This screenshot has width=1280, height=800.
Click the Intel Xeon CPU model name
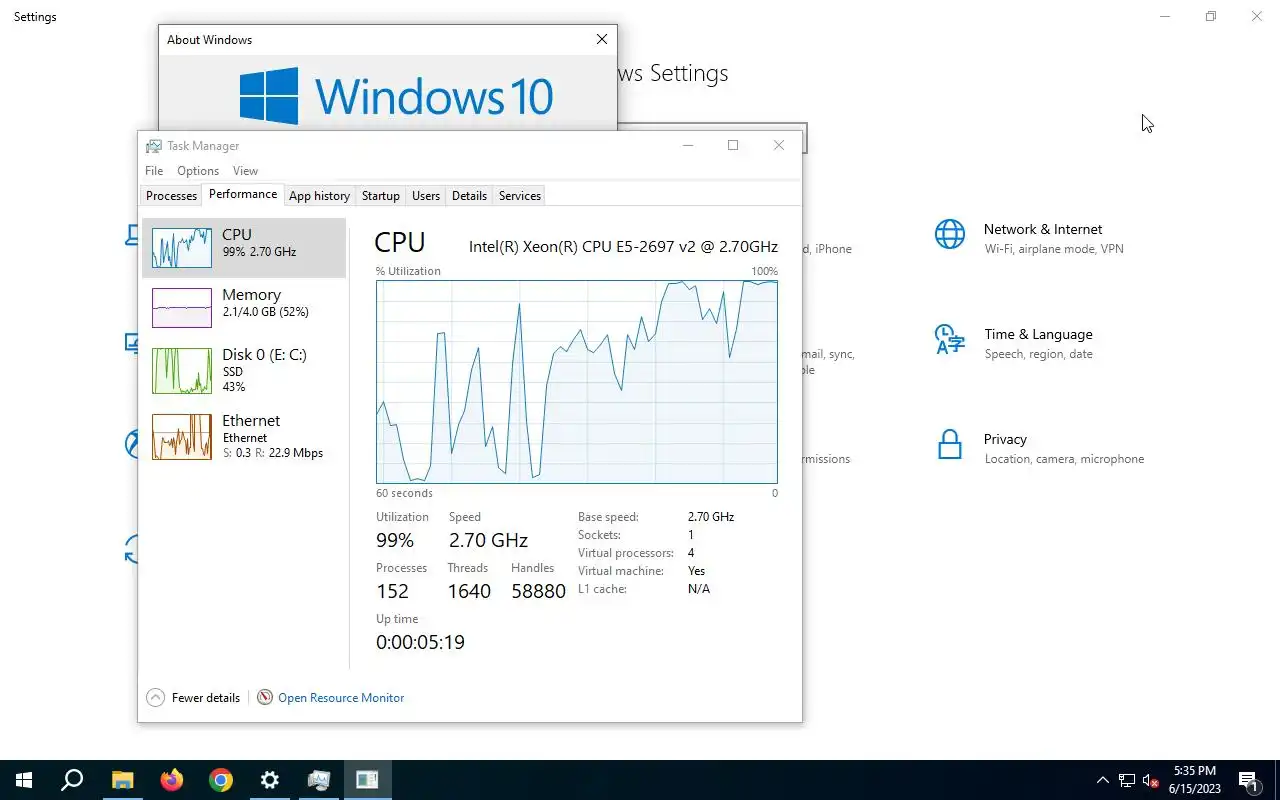pyautogui.click(x=623, y=246)
